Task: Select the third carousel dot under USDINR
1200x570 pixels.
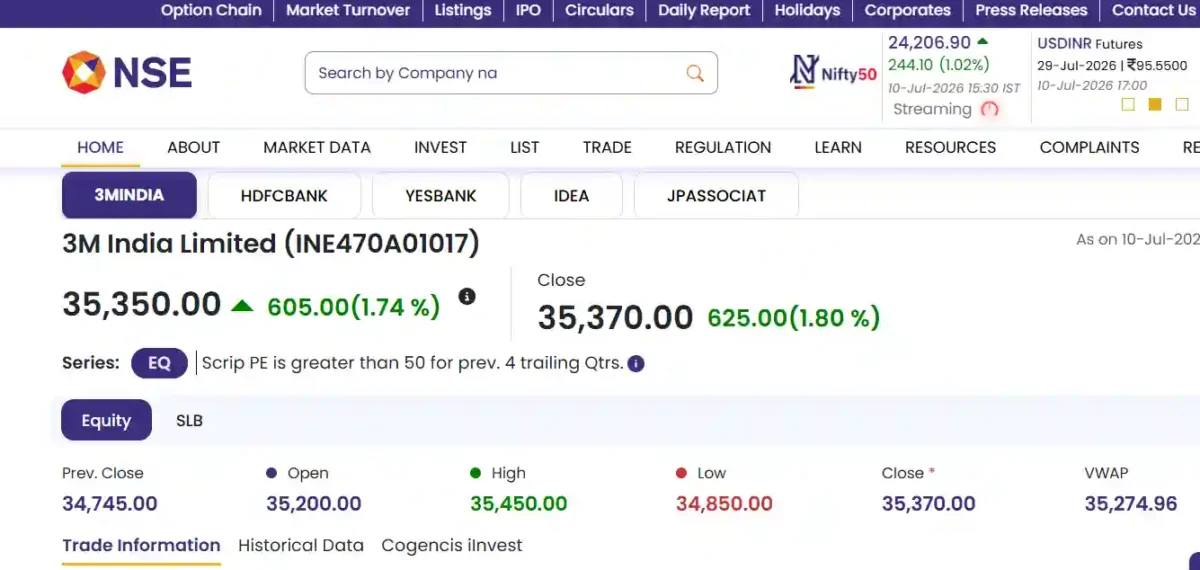Action: coord(1182,104)
